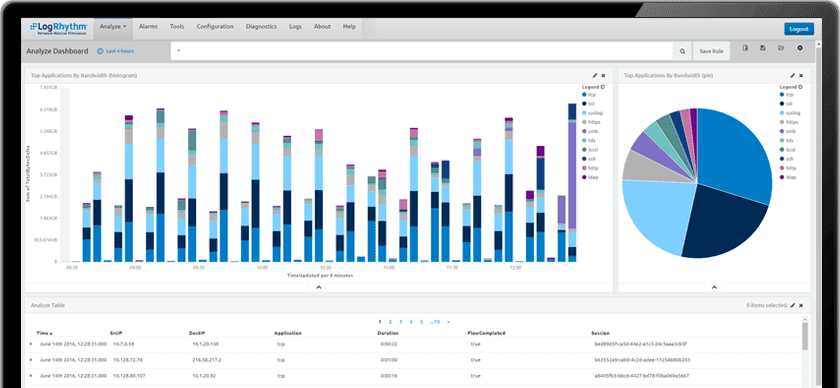This screenshot has width=840, height=388.
Task: Toggle tcp series in histogram legend
Action: [x=589, y=94]
